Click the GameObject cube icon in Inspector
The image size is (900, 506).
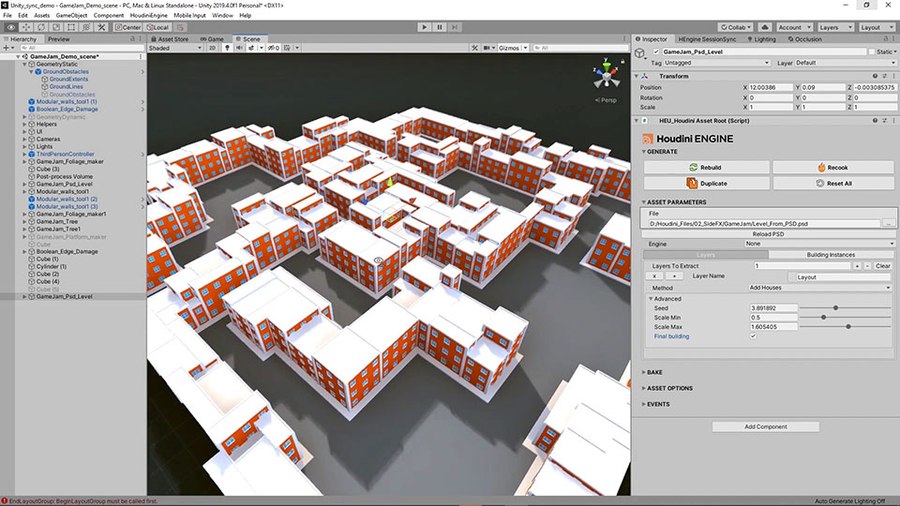point(641,53)
